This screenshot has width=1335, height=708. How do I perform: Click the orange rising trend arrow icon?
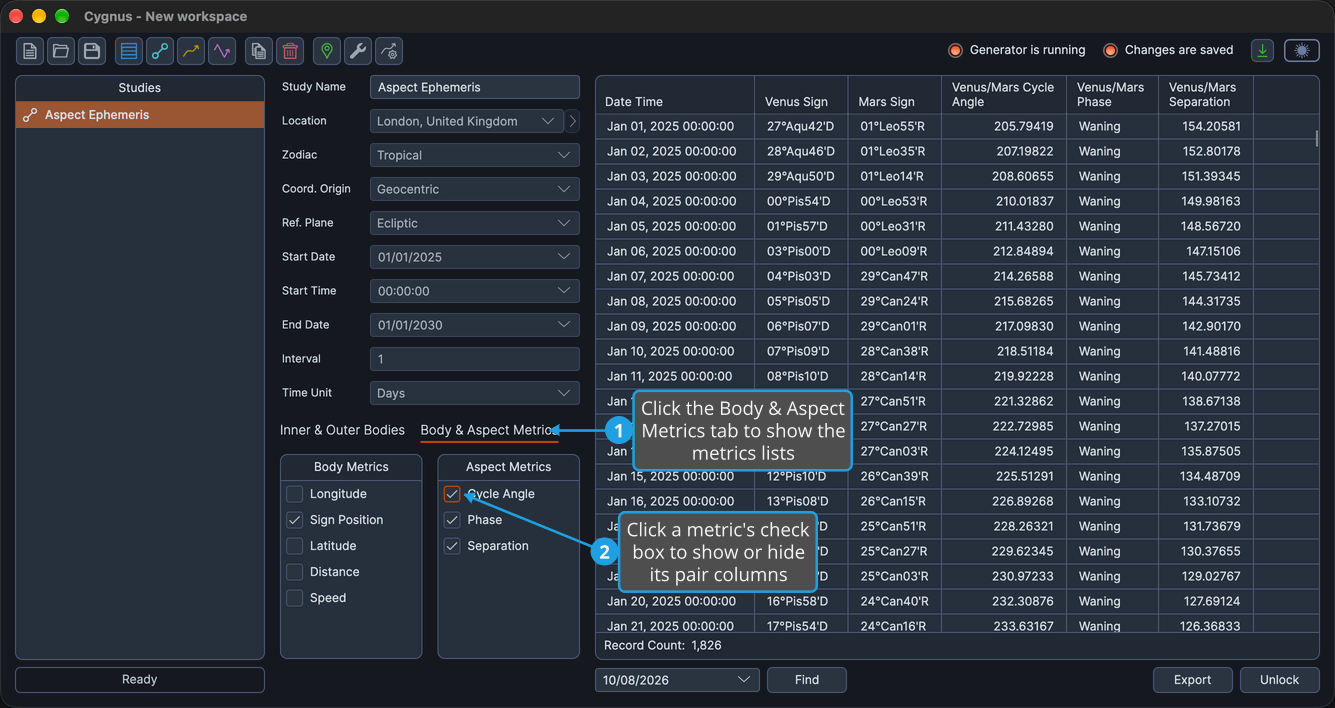coord(191,51)
